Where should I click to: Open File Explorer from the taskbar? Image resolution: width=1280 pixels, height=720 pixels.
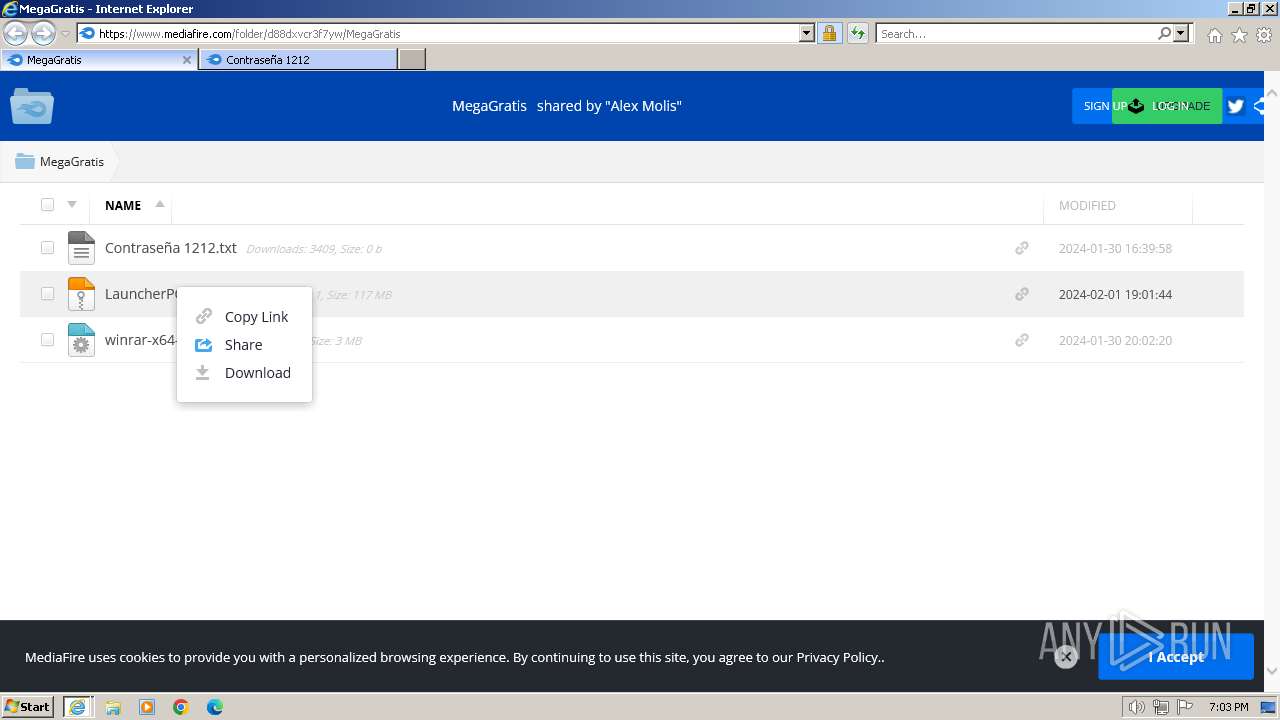point(113,707)
